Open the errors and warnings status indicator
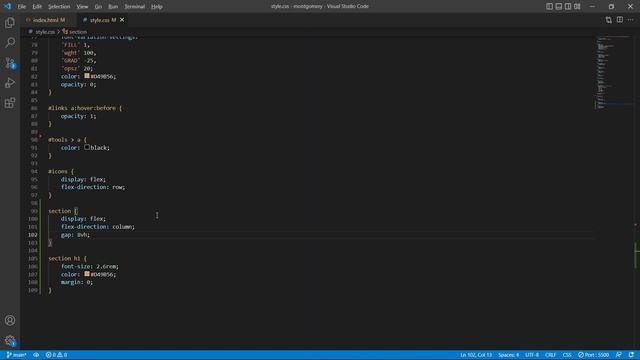The width and height of the screenshot is (640, 360). [56, 355]
